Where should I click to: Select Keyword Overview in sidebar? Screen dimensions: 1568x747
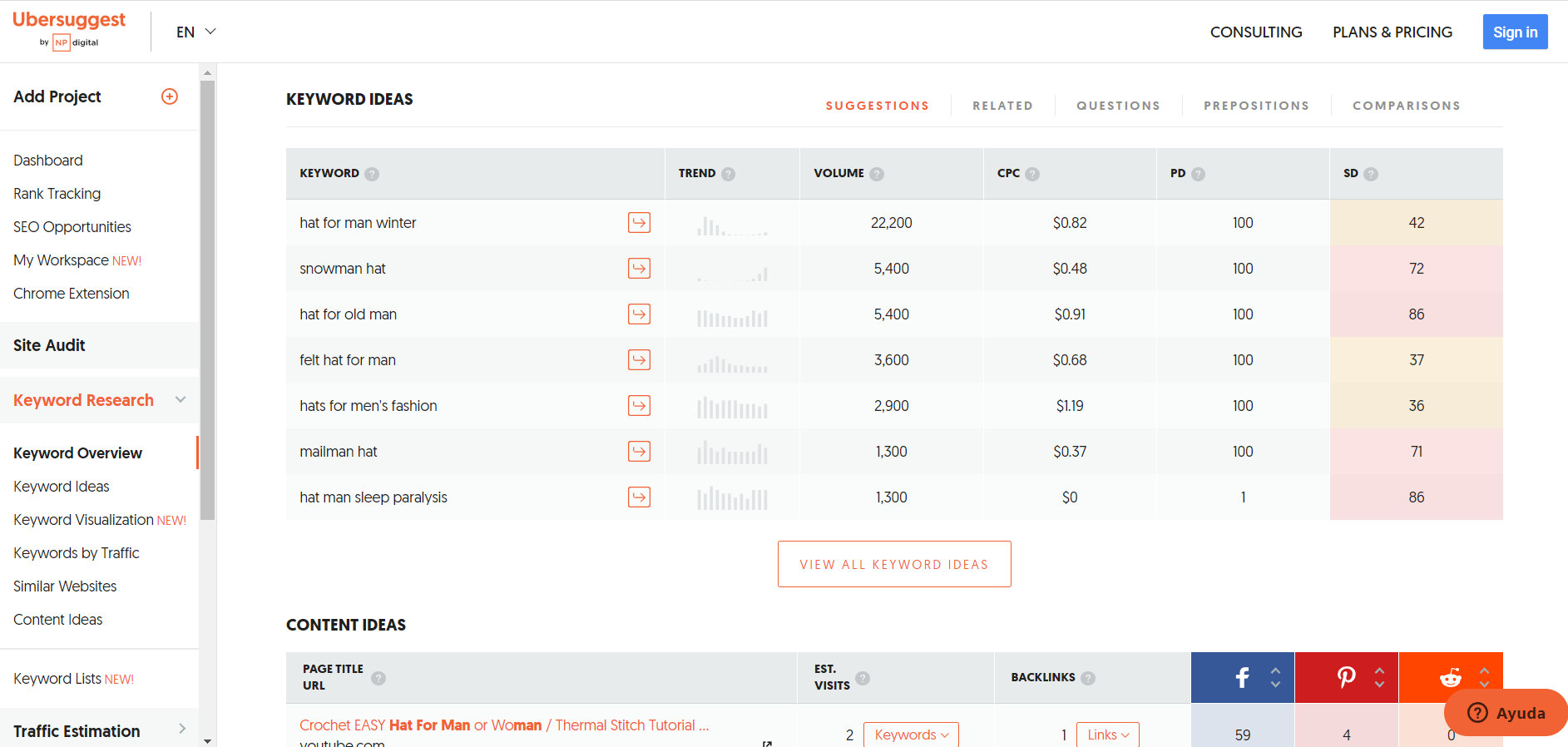77,453
